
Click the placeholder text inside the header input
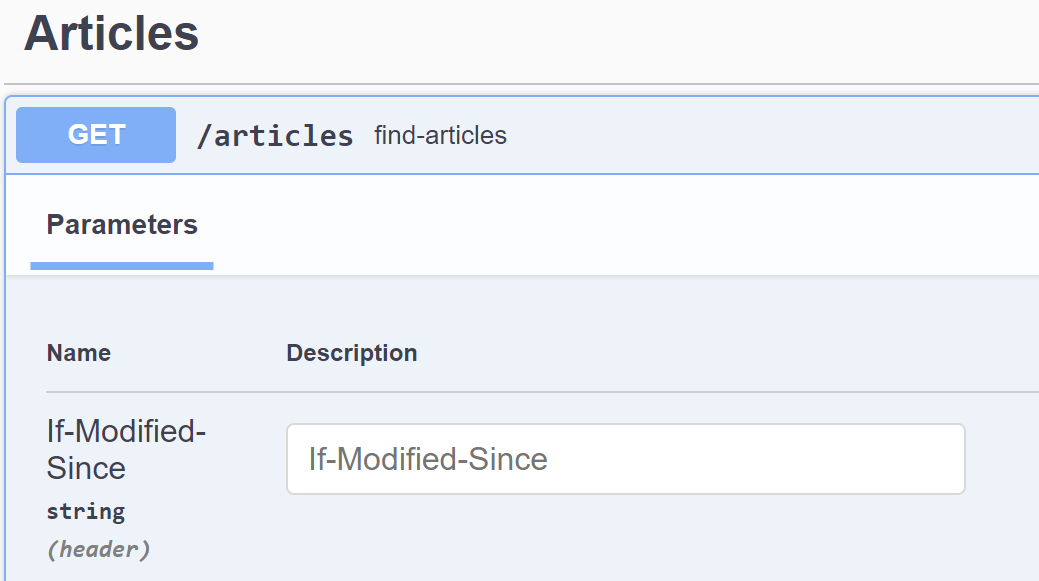click(428, 460)
